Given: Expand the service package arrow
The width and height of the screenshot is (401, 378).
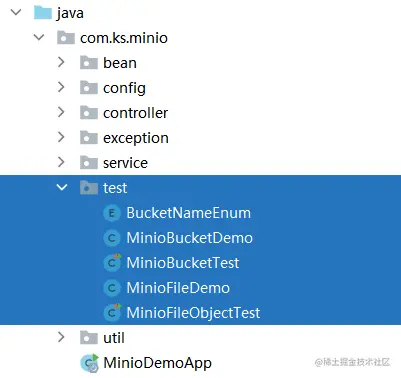Looking at the screenshot, I should tap(61, 162).
